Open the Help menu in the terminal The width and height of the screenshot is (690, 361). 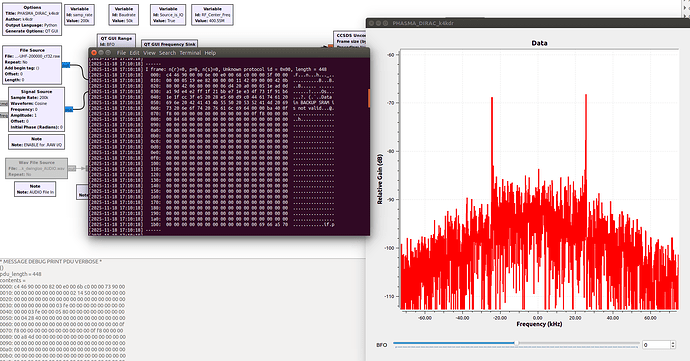coord(210,53)
